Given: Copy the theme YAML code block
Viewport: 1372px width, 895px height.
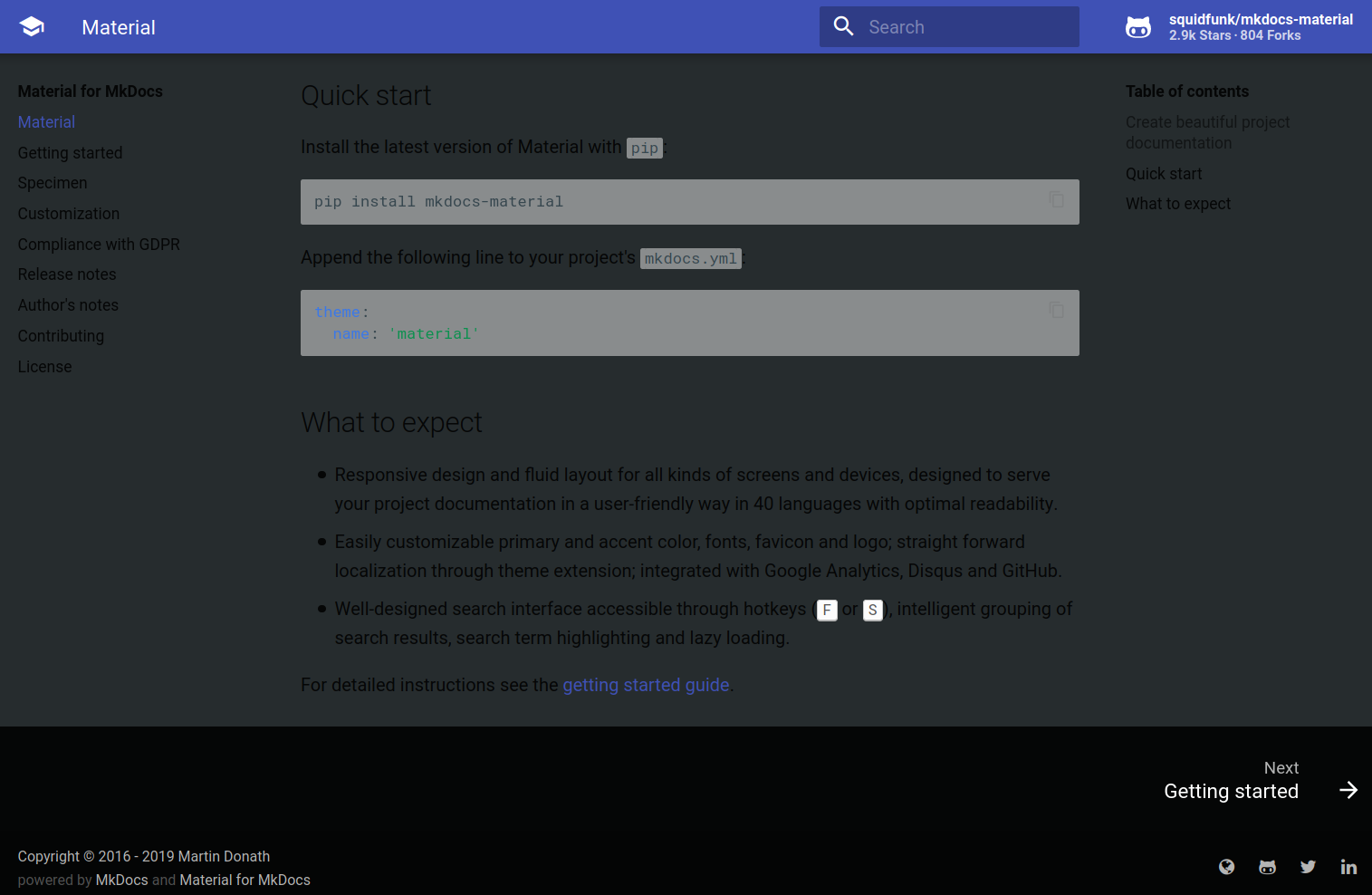Looking at the screenshot, I should 1056,309.
